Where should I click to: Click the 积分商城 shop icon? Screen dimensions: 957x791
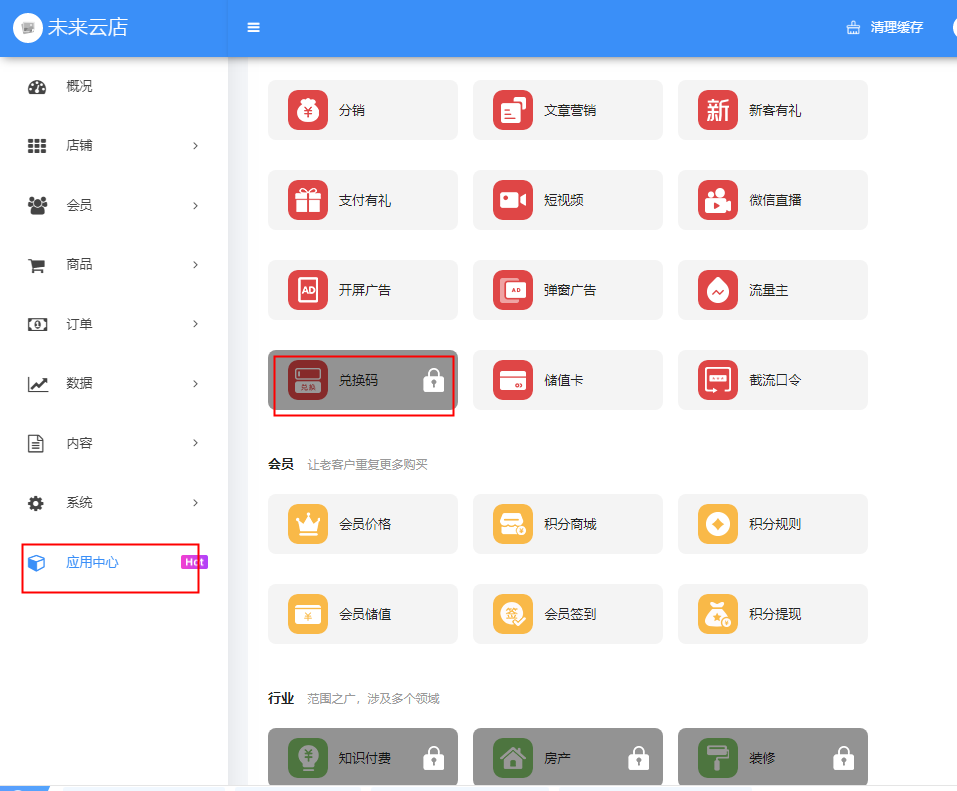coord(513,524)
